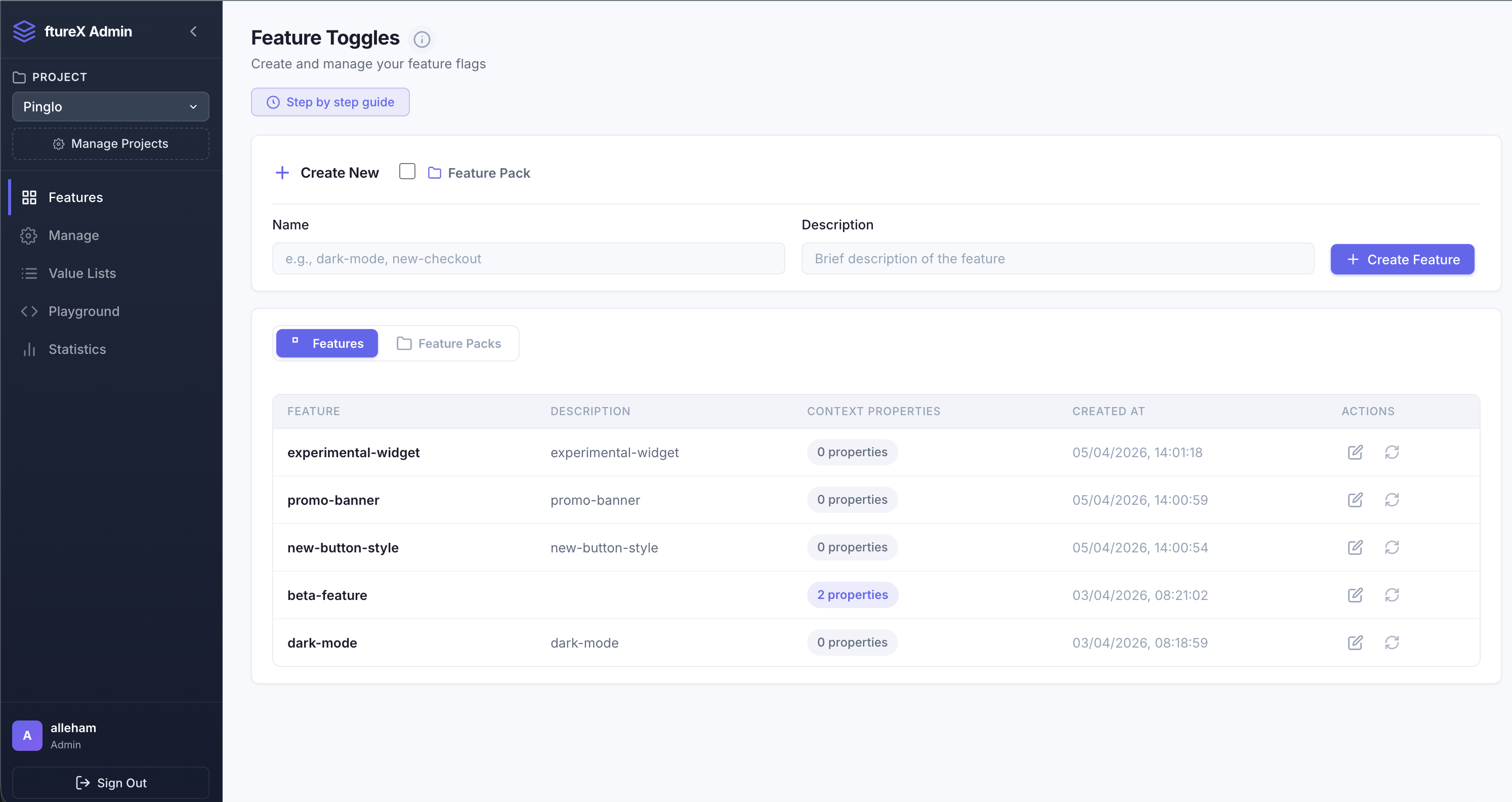The width and height of the screenshot is (1512, 802).
Task: Open the Manage section
Action: pos(74,235)
